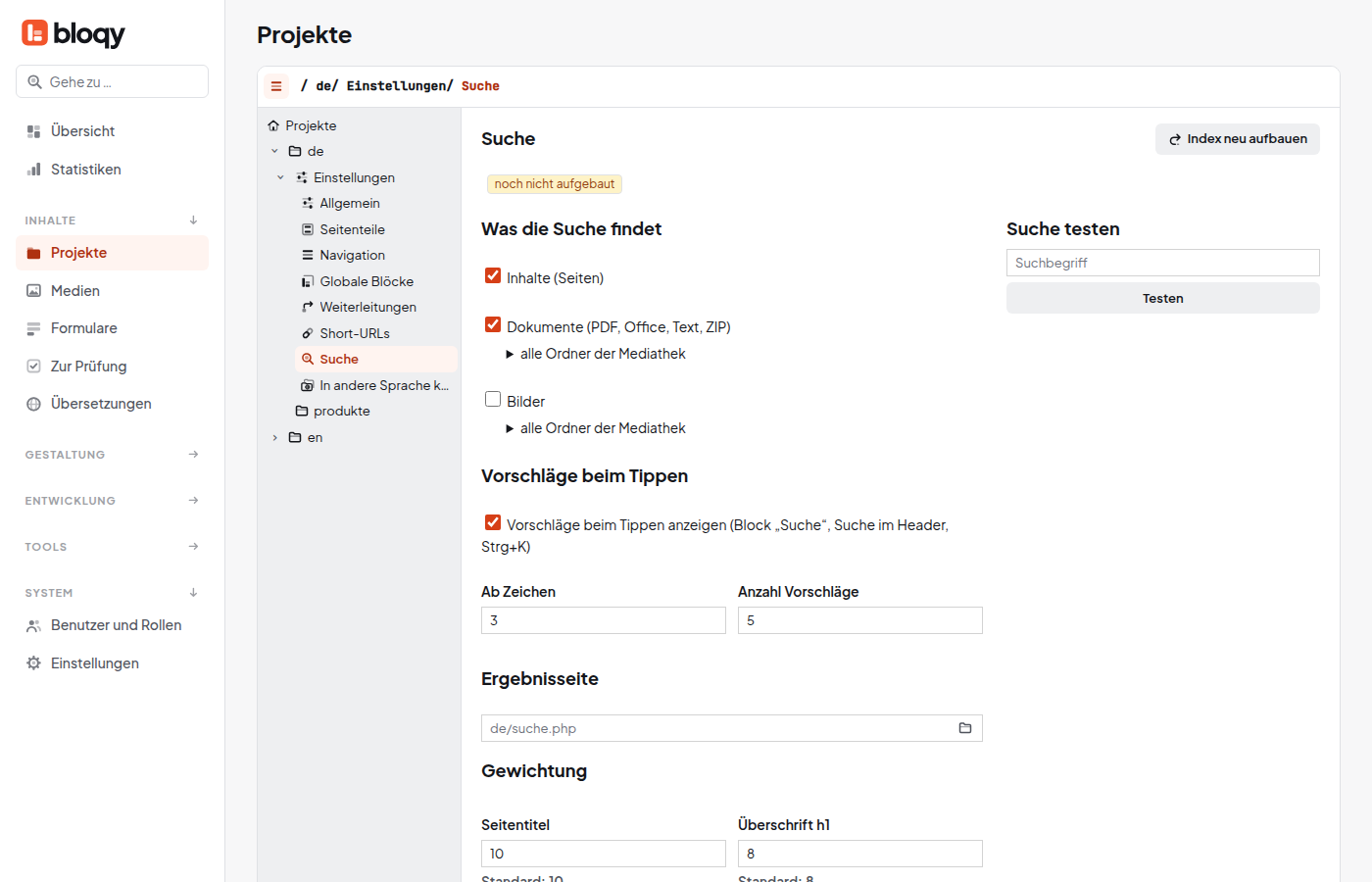Toggle the hamburger menu icon beside the breadcrumb
1372x882 pixels.
tap(276, 86)
